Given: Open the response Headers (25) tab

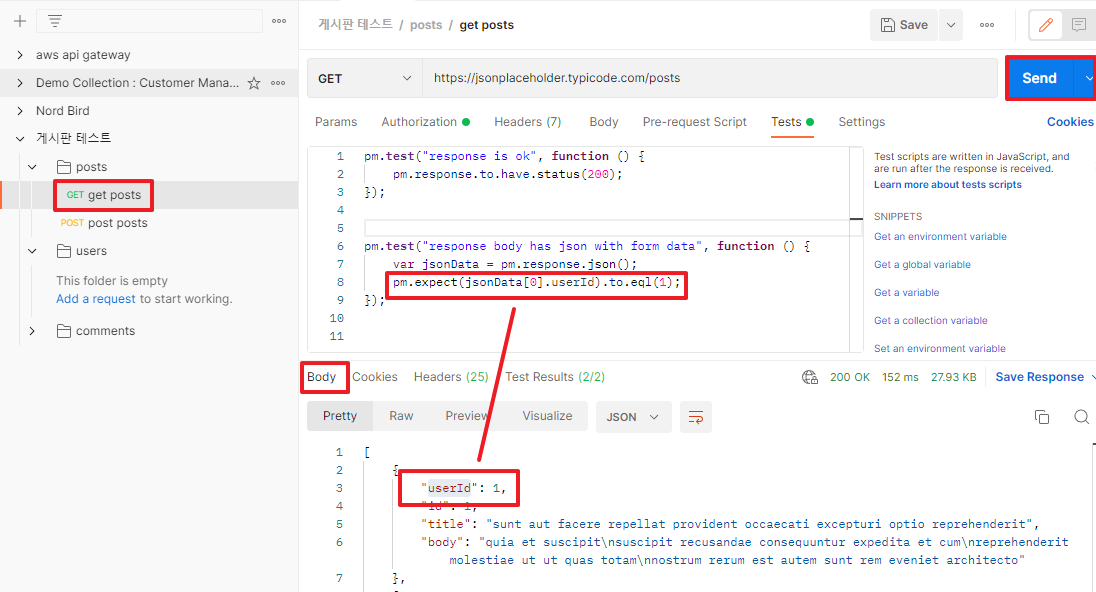Looking at the screenshot, I should point(451,377).
